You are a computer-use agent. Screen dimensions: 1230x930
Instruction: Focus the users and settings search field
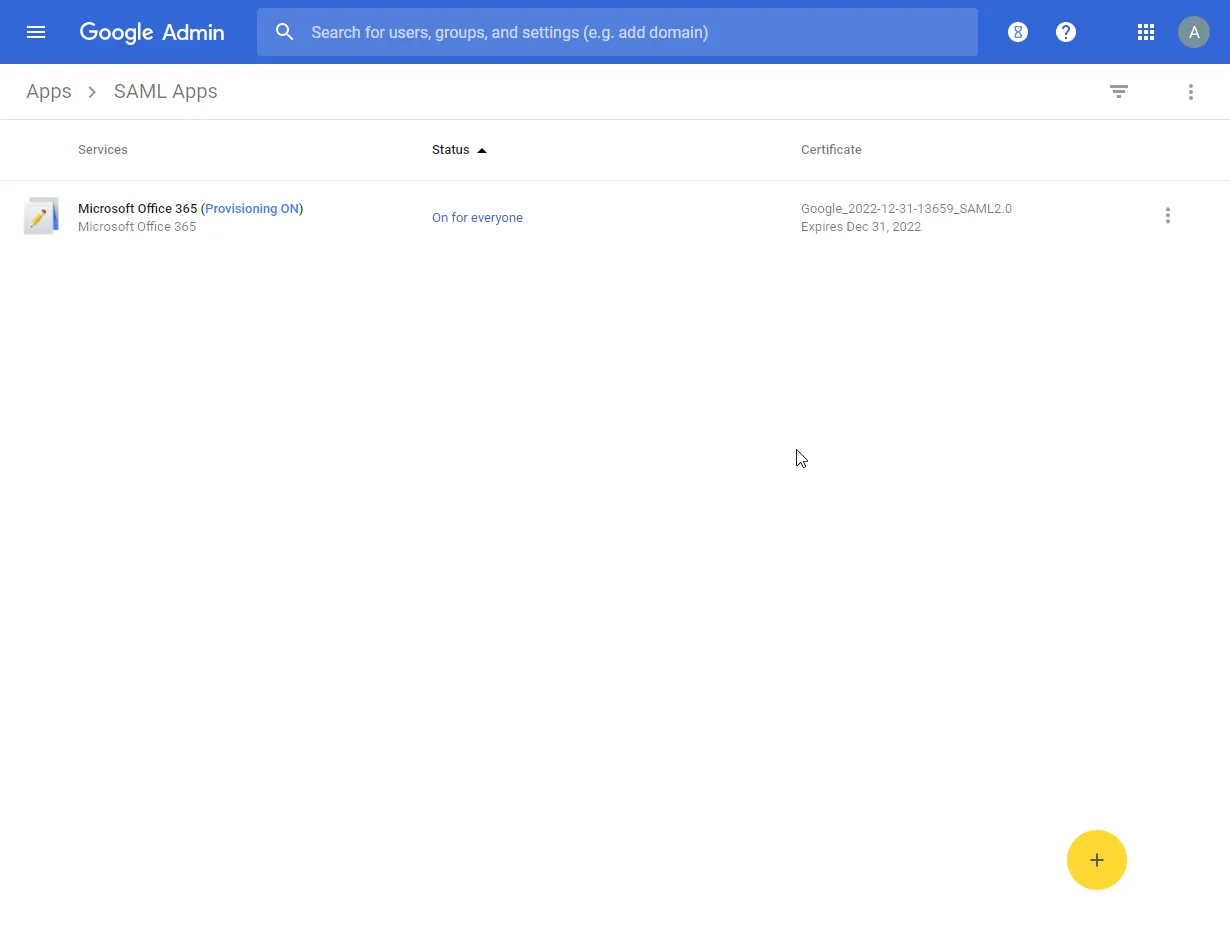pyautogui.click(x=617, y=32)
